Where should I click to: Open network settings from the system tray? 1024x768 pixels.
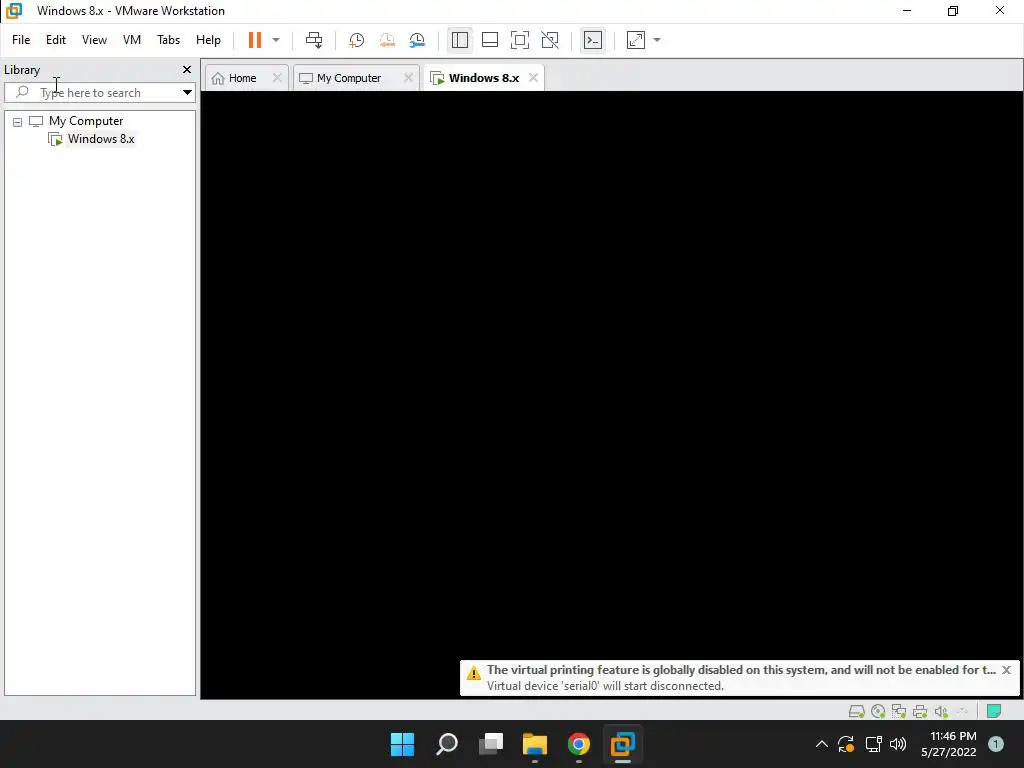click(873, 744)
